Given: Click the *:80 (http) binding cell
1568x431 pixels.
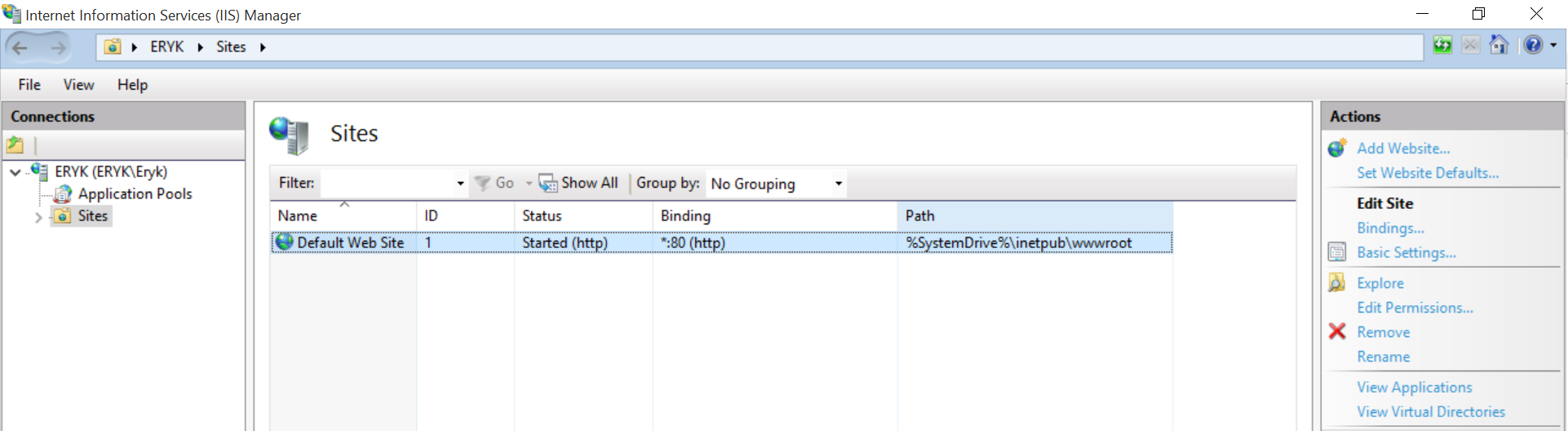Looking at the screenshot, I should pos(693,242).
